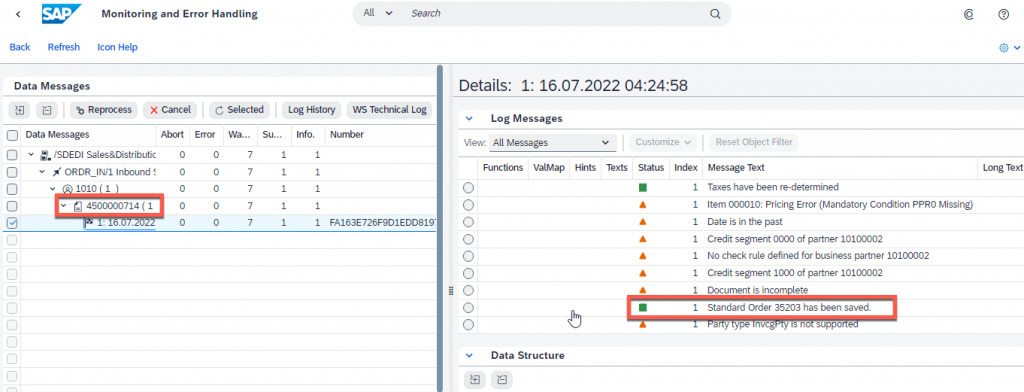Click the FA163E726F9D1EDD819 number cell

click(381, 223)
